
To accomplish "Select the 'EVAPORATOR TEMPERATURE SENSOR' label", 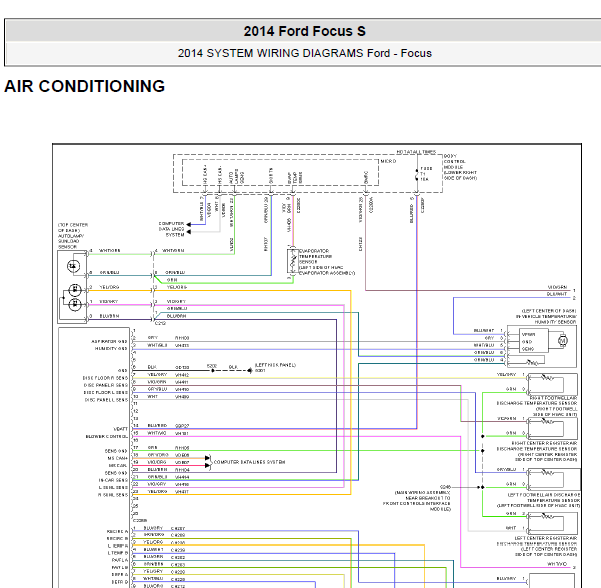I will pyautogui.click(x=327, y=262).
